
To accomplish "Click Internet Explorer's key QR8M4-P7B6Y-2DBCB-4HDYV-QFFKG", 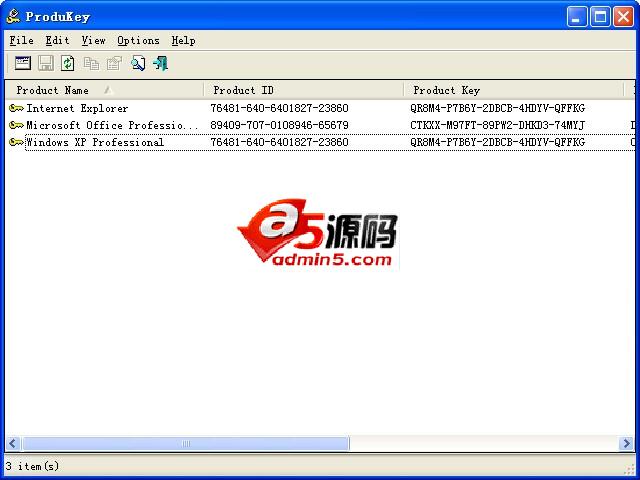I will pos(498,108).
